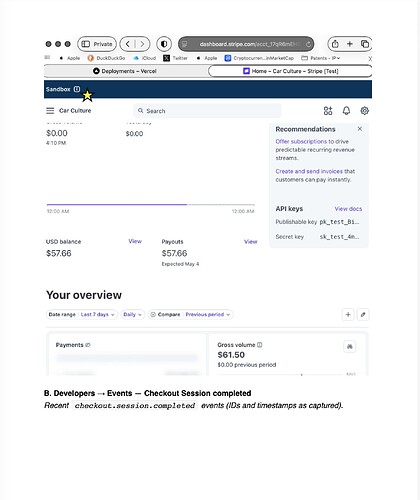
Task: Open the bookmarks bar grid icon
Action: tap(47, 57)
